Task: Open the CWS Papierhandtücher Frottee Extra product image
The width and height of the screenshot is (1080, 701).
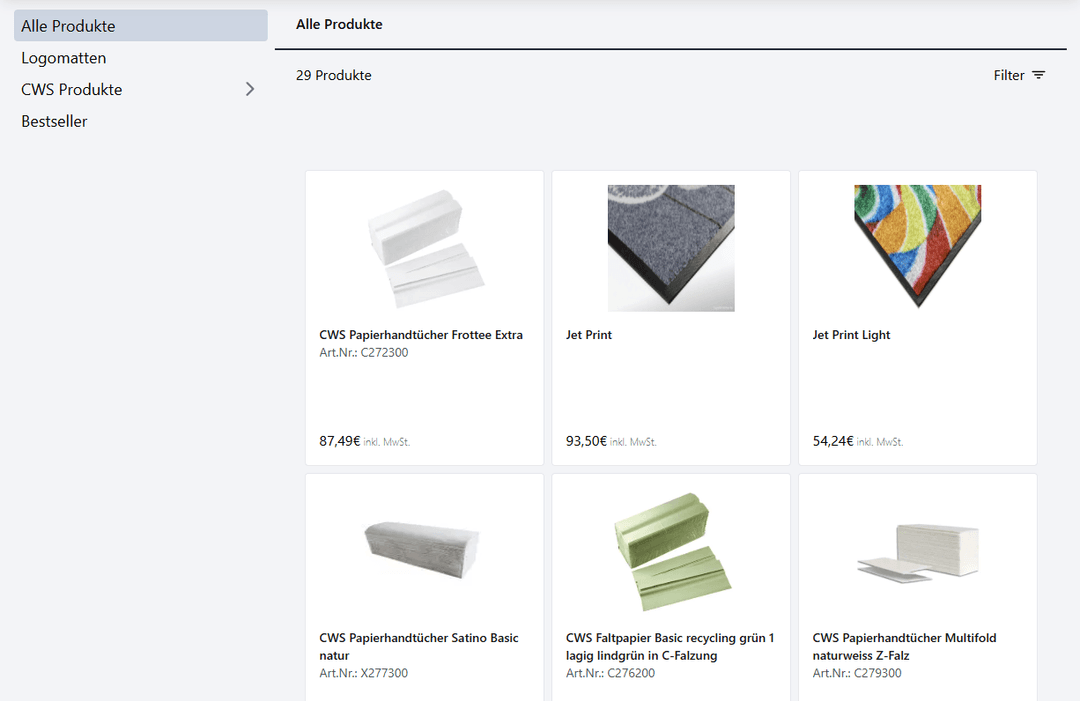Action: tap(424, 248)
